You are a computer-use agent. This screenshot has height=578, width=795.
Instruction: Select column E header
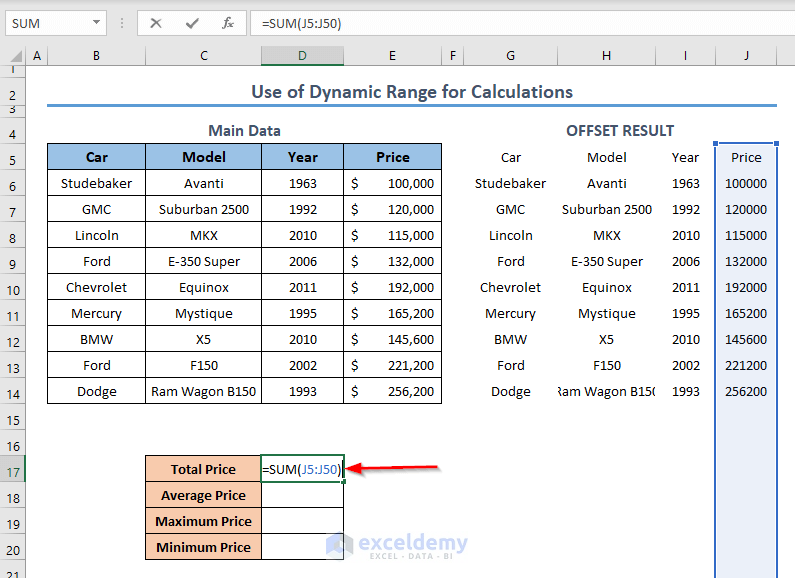[x=392, y=56]
